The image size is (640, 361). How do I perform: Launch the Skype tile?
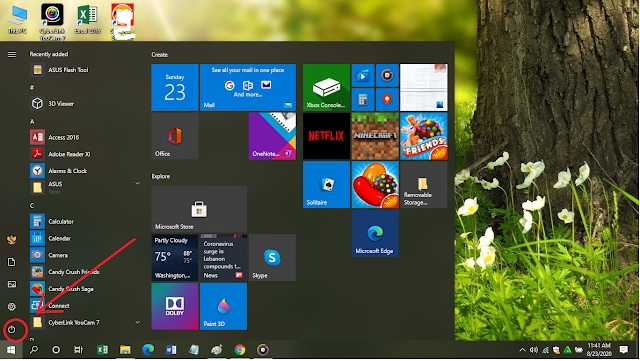click(x=272, y=258)
